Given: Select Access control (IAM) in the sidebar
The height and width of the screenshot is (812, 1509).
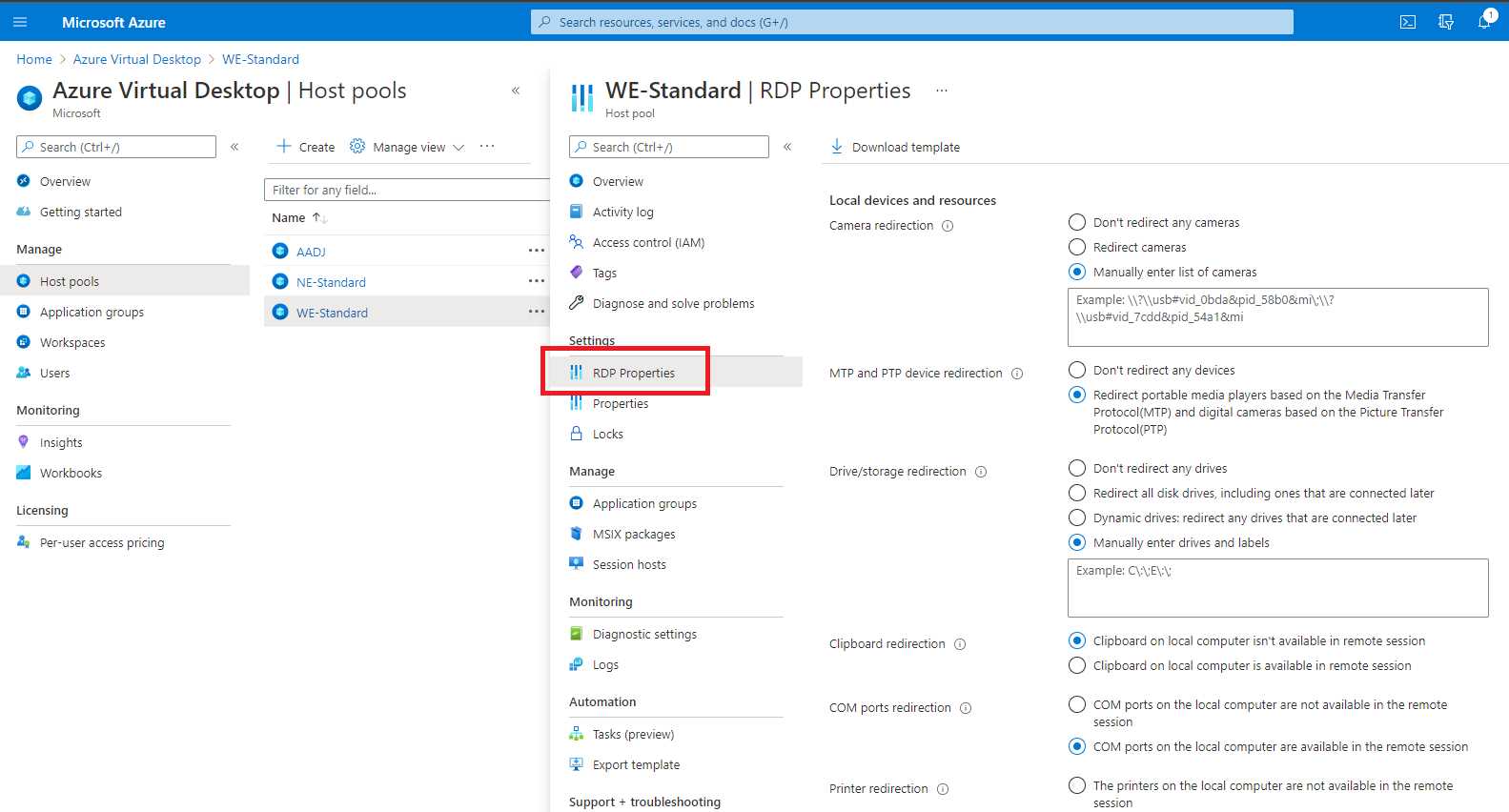Looking at the screenshot, I should 648,242.
